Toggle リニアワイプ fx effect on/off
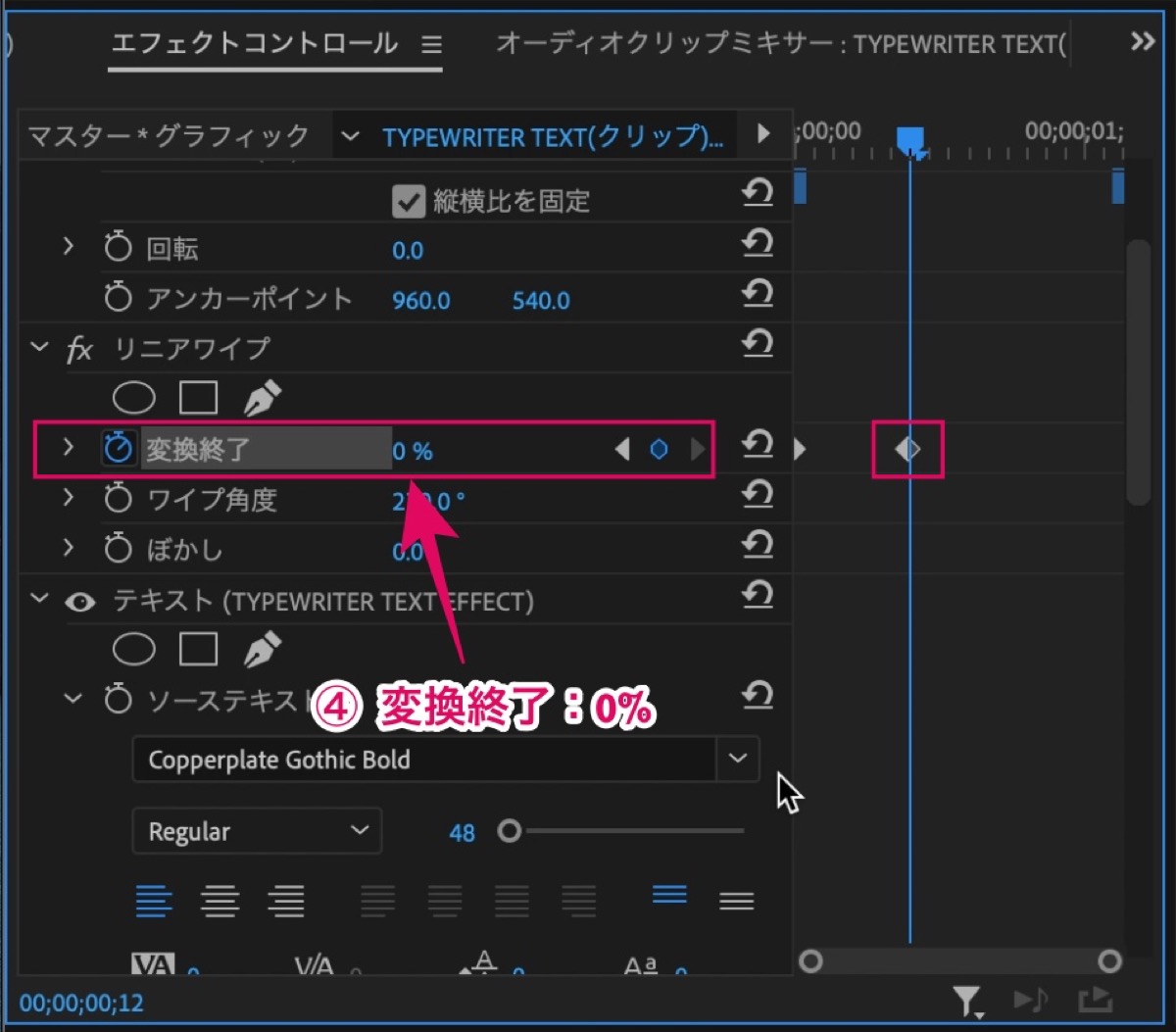1176x1032 pixels. click(79, 349)
